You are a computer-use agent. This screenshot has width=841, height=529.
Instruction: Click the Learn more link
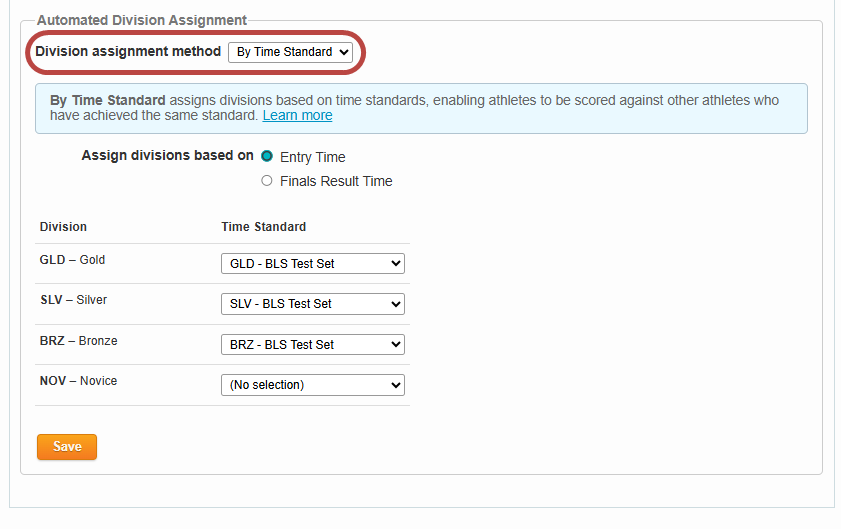[297, 116]
